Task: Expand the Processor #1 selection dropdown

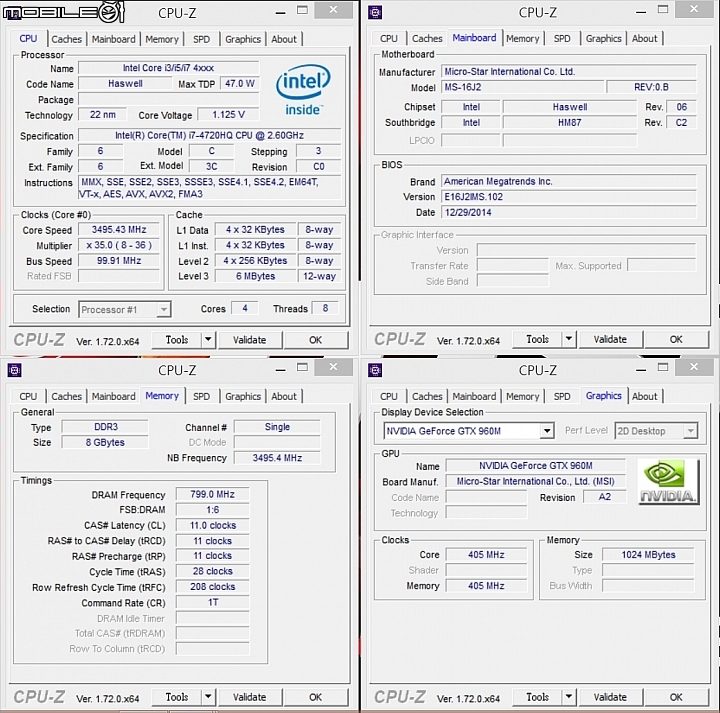Action: pos(163,310)
